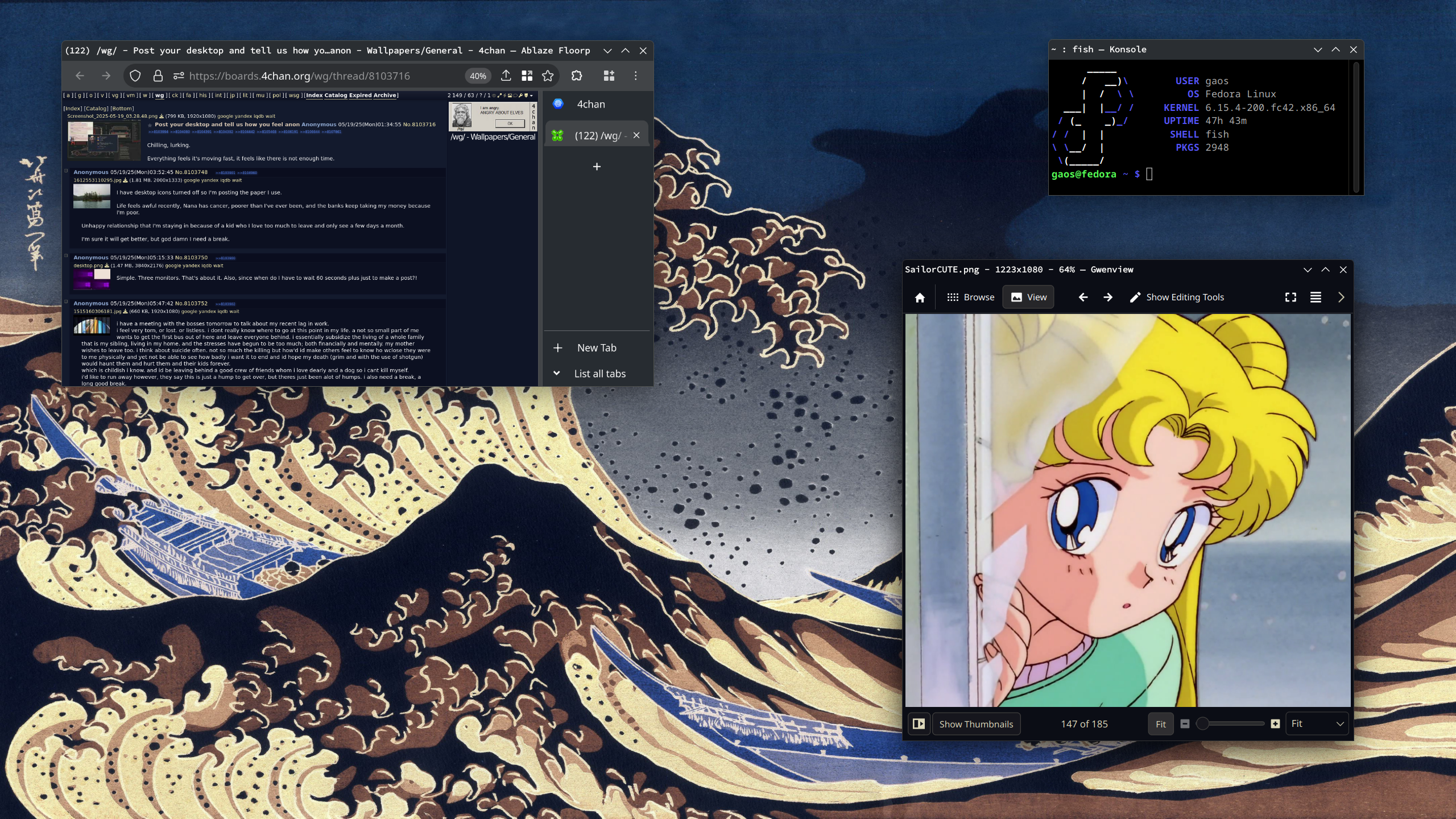
Task: Toggle Gwenview sidebar icon at bottom left
Action: [x=919, y=723]
